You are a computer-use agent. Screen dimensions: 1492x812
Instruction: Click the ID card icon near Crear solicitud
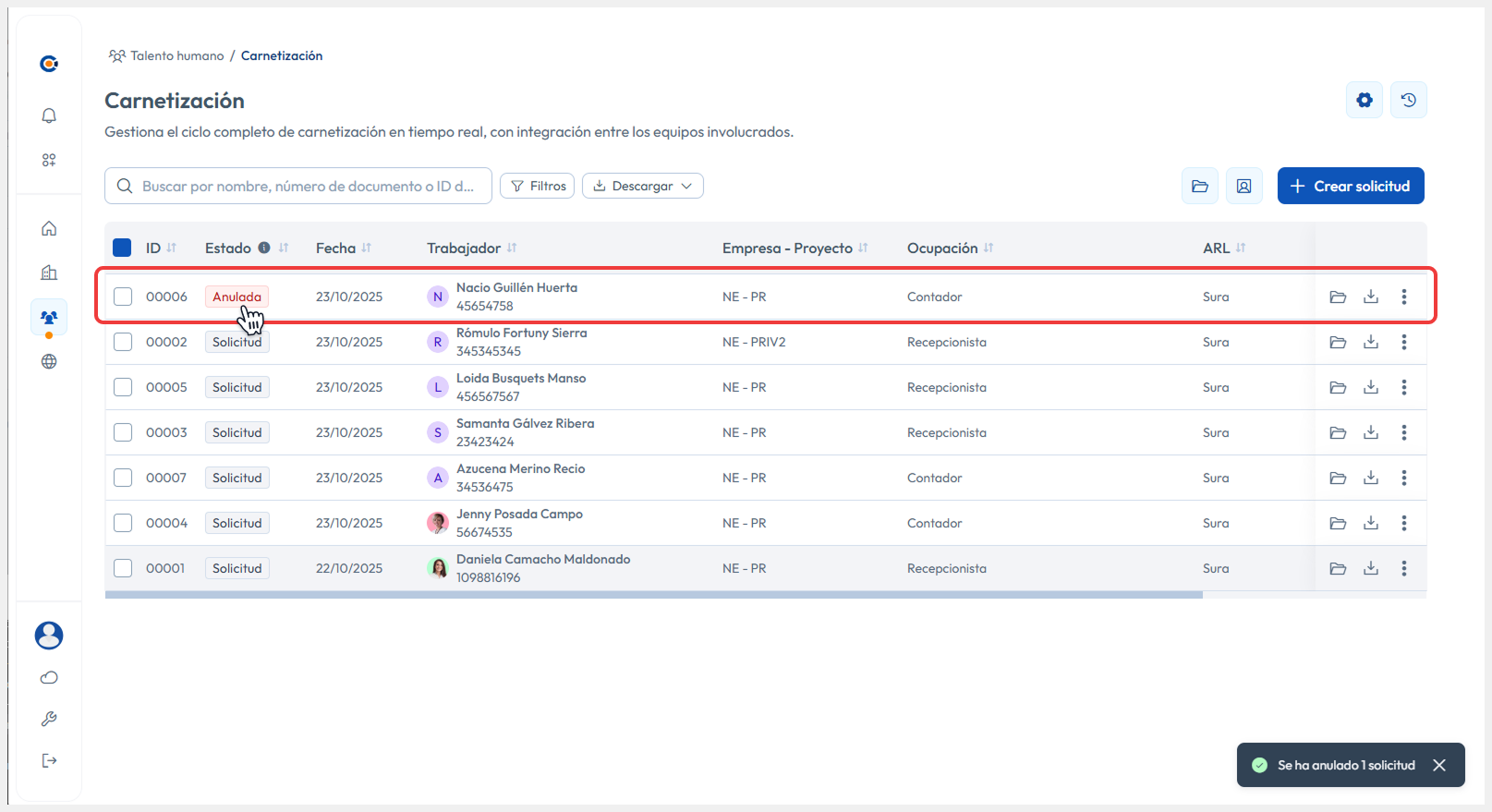click(x=1243, y=186)
